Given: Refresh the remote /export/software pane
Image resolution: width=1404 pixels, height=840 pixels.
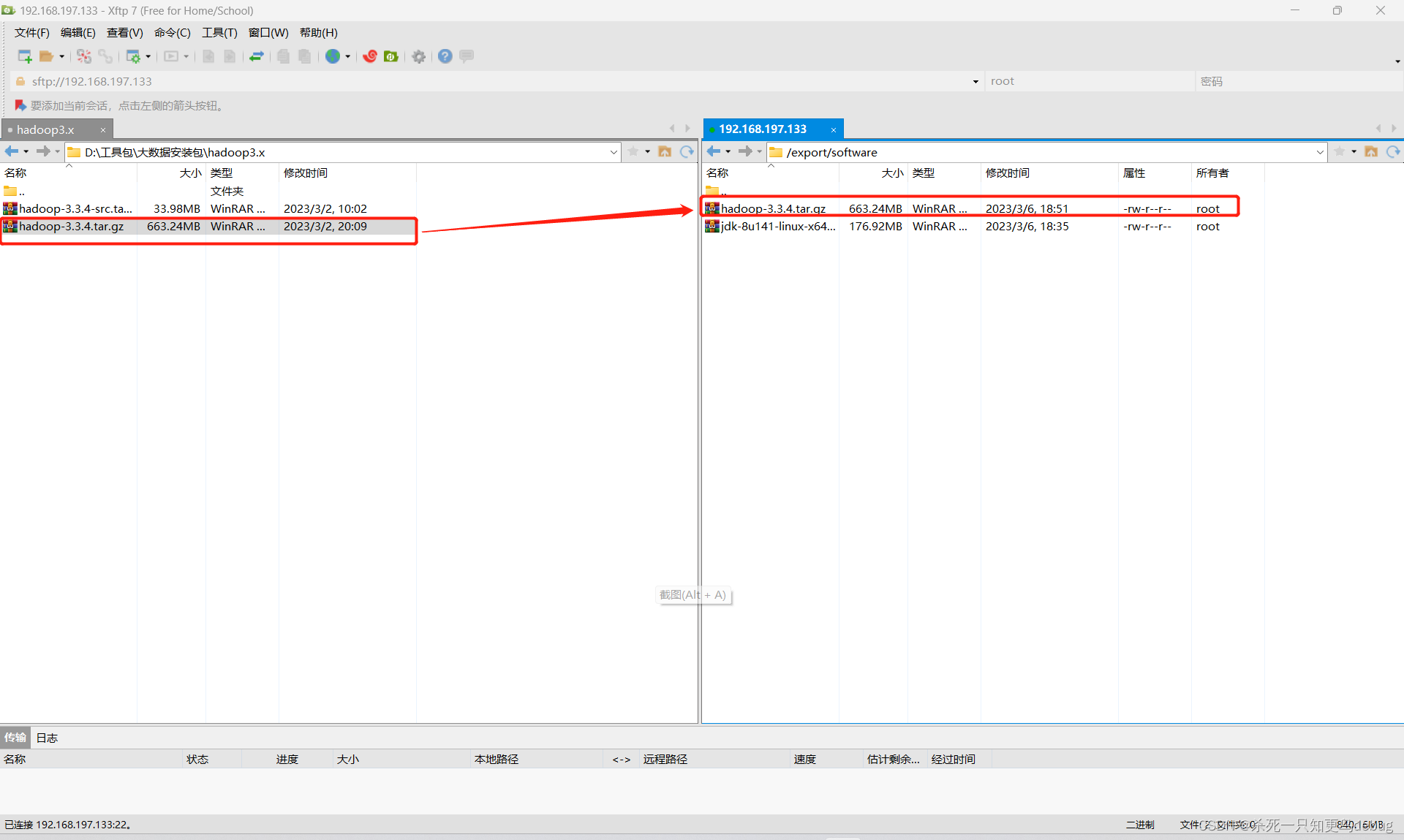Looking at the screenshot, I should tap(1393, 152).
